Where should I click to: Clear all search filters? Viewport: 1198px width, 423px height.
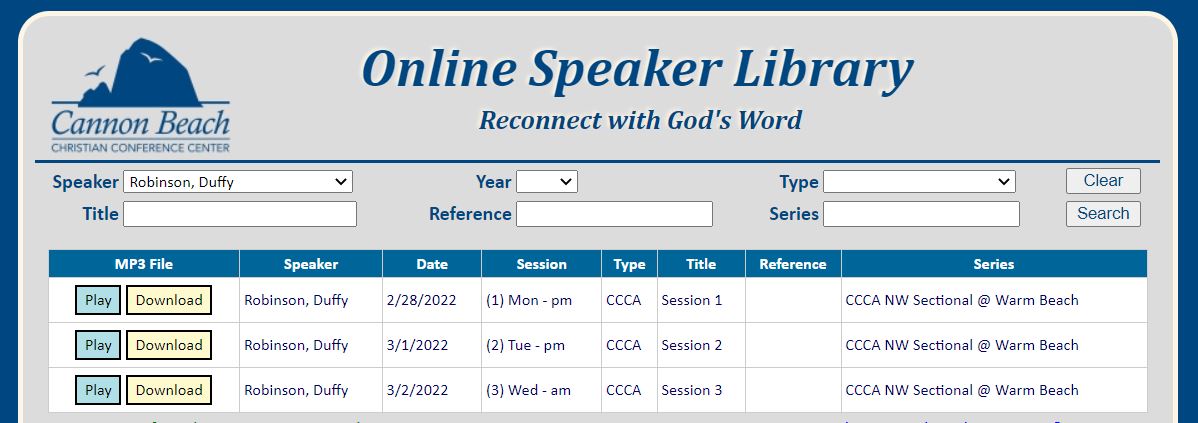coord(1103,181)
